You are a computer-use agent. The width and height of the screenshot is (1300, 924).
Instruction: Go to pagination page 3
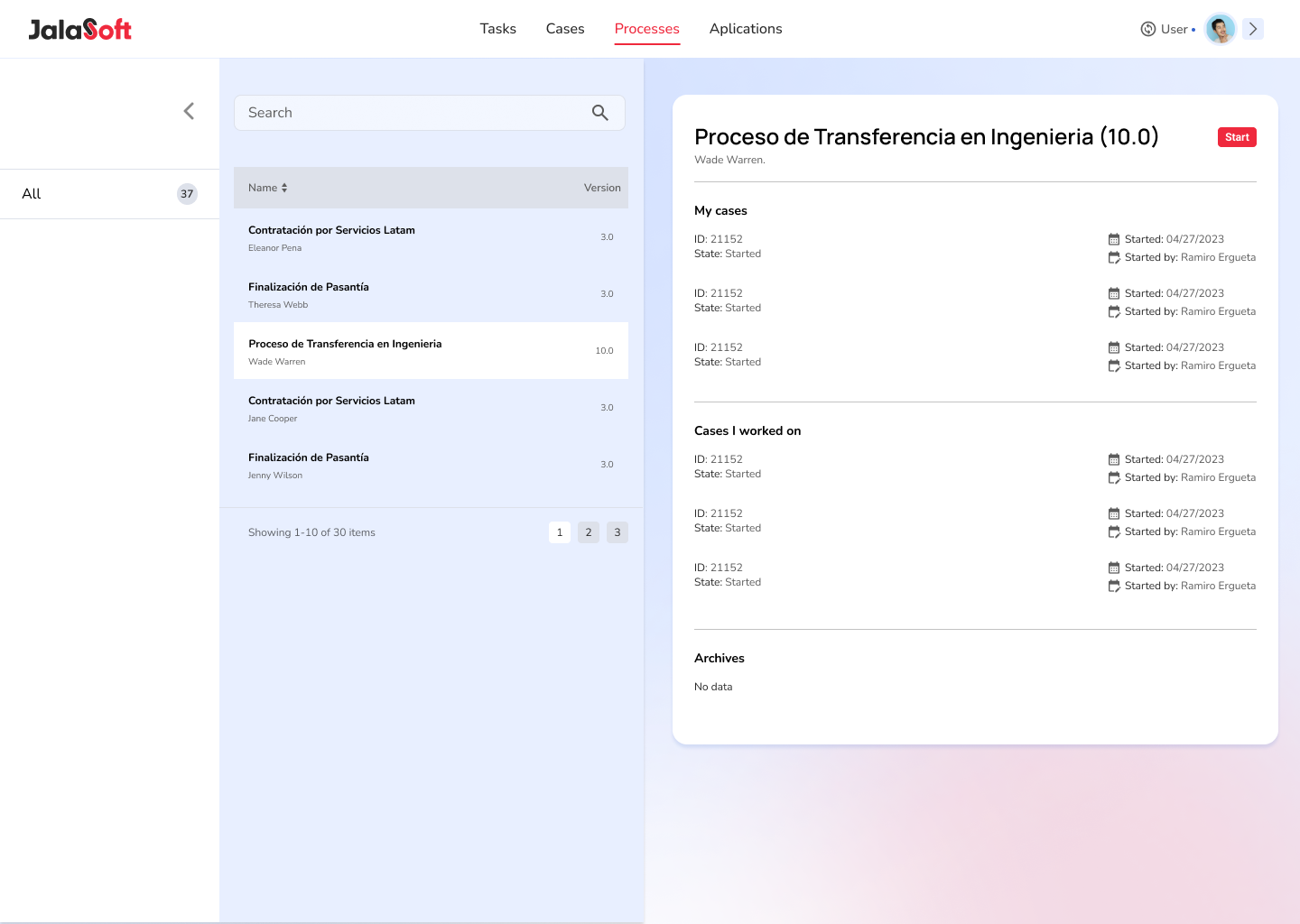617,532
